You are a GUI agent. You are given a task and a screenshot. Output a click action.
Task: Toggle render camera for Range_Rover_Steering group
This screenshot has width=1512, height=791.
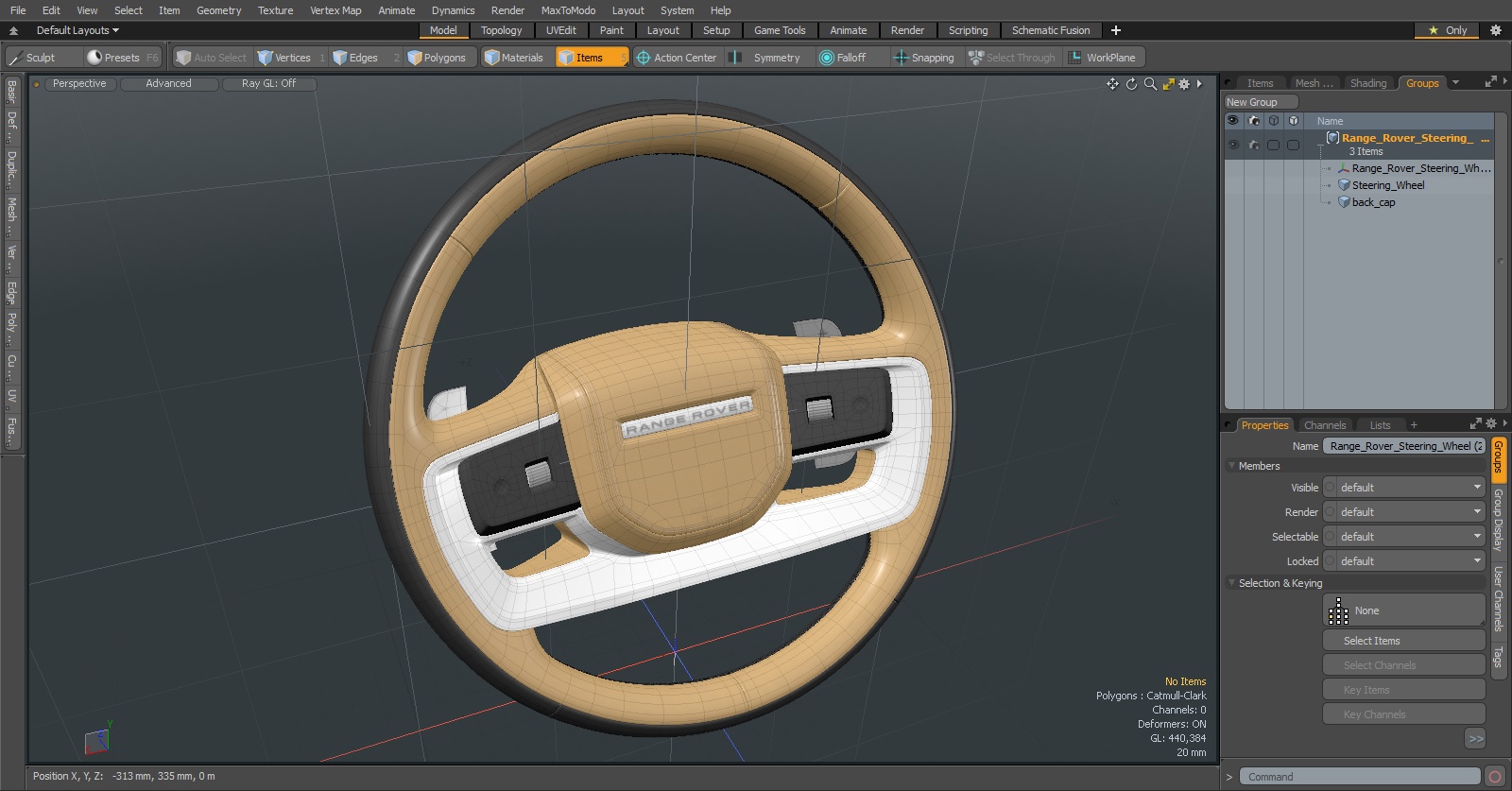coord(1254,145)
